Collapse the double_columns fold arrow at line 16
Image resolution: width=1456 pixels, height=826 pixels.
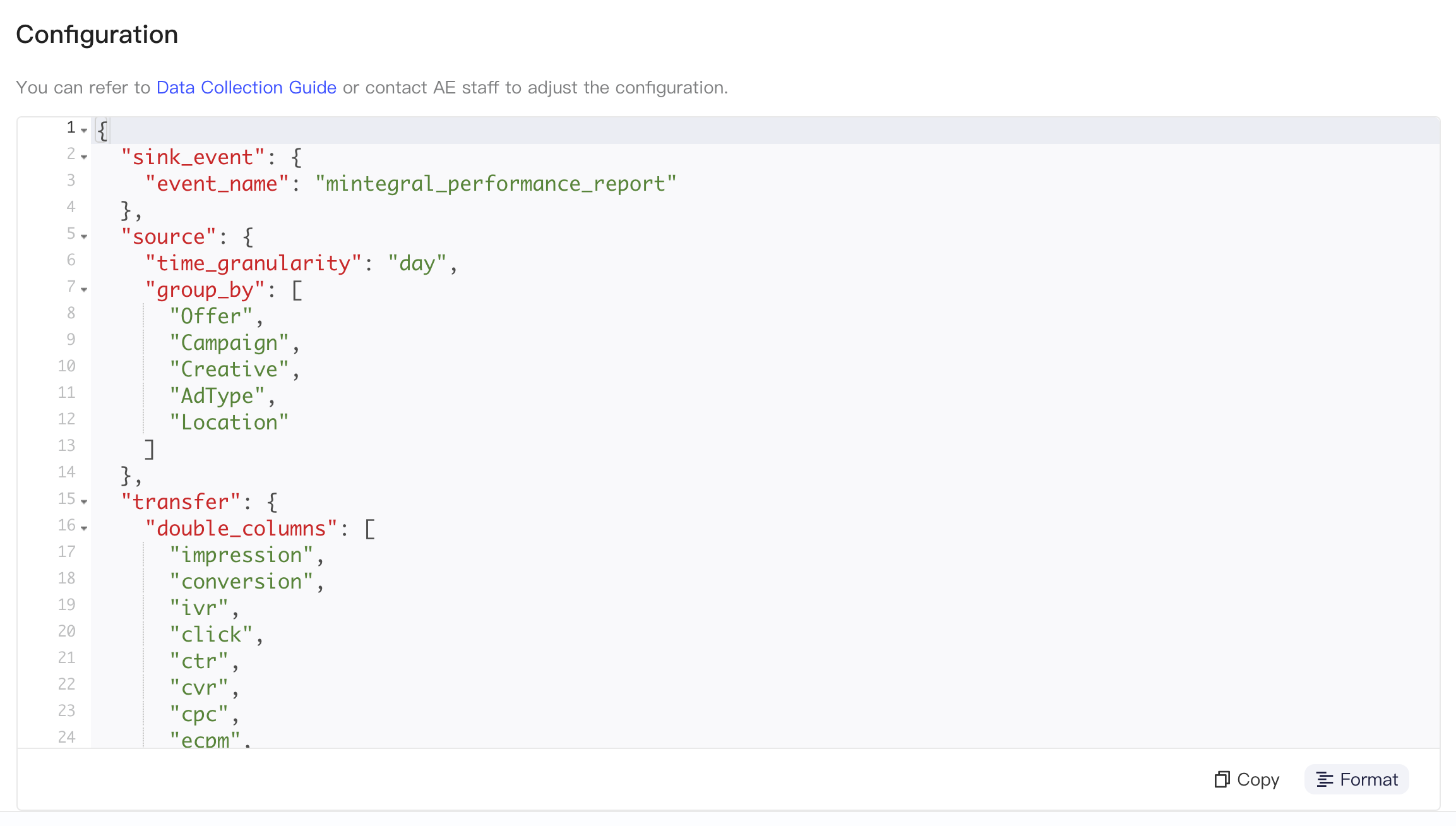tap(84, 528)
